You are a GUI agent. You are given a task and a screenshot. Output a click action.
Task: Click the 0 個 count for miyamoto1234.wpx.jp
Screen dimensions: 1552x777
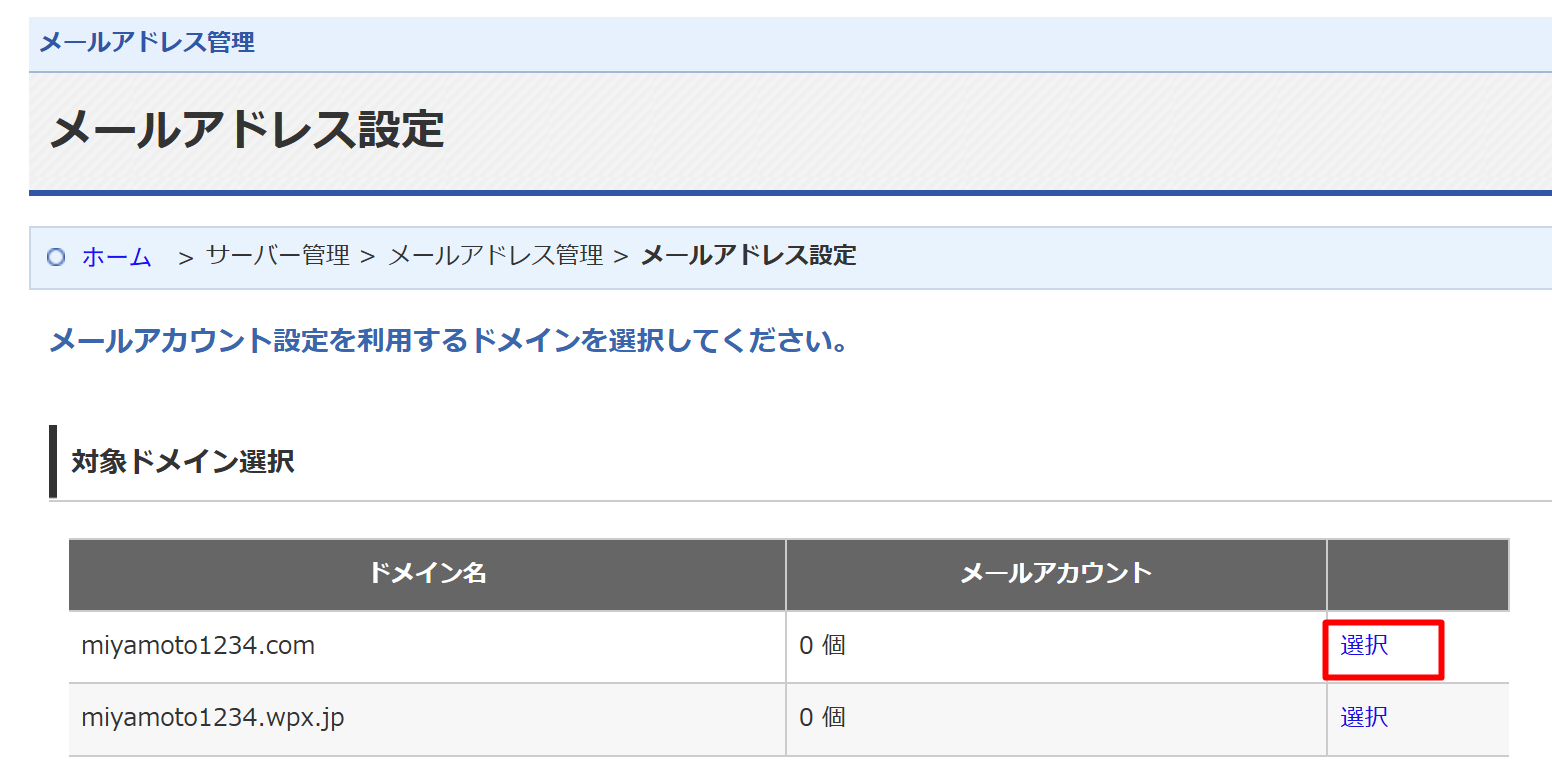click(x=822, y=718)
